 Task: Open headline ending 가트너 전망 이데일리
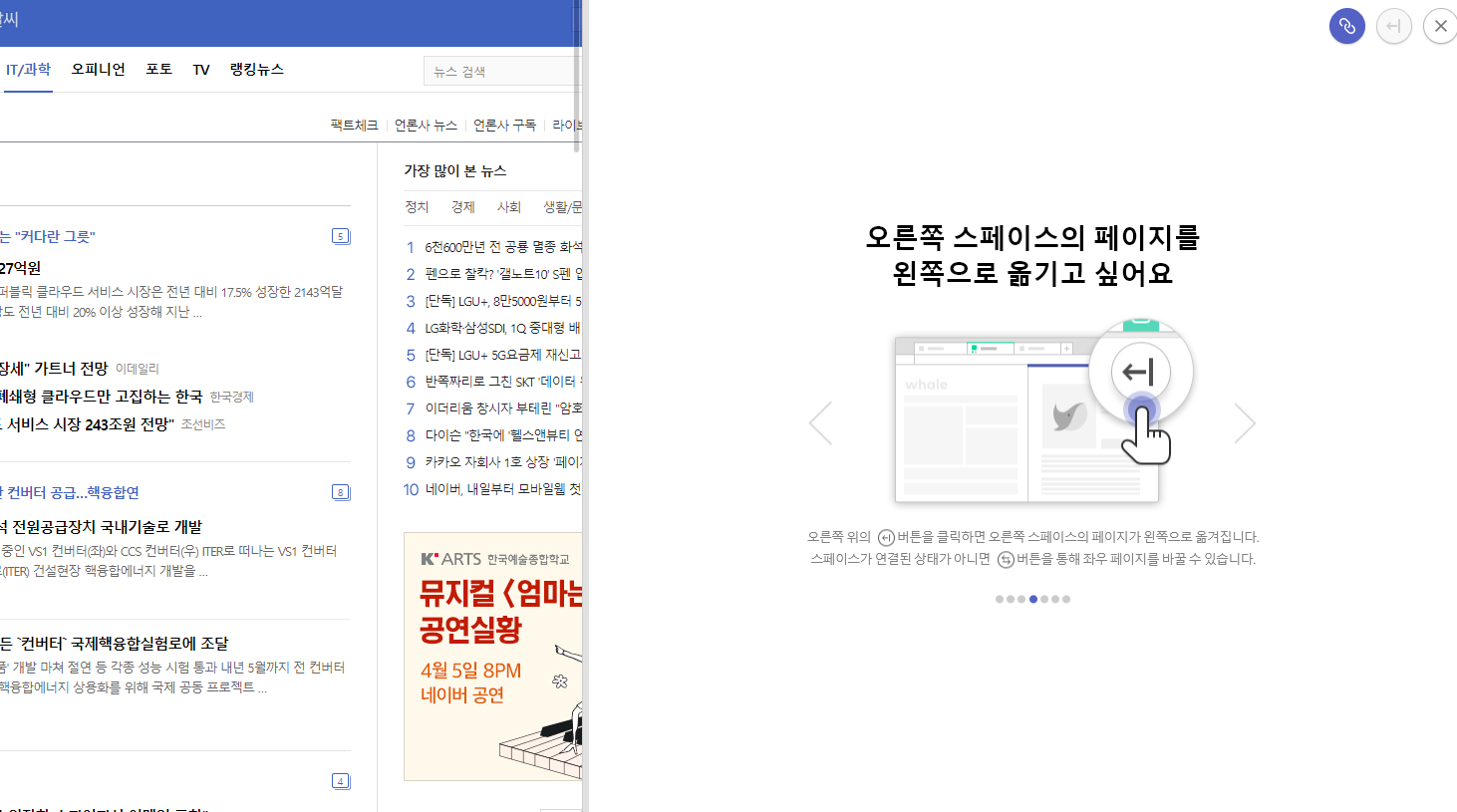pyautogui.click(x=54, y=368)
